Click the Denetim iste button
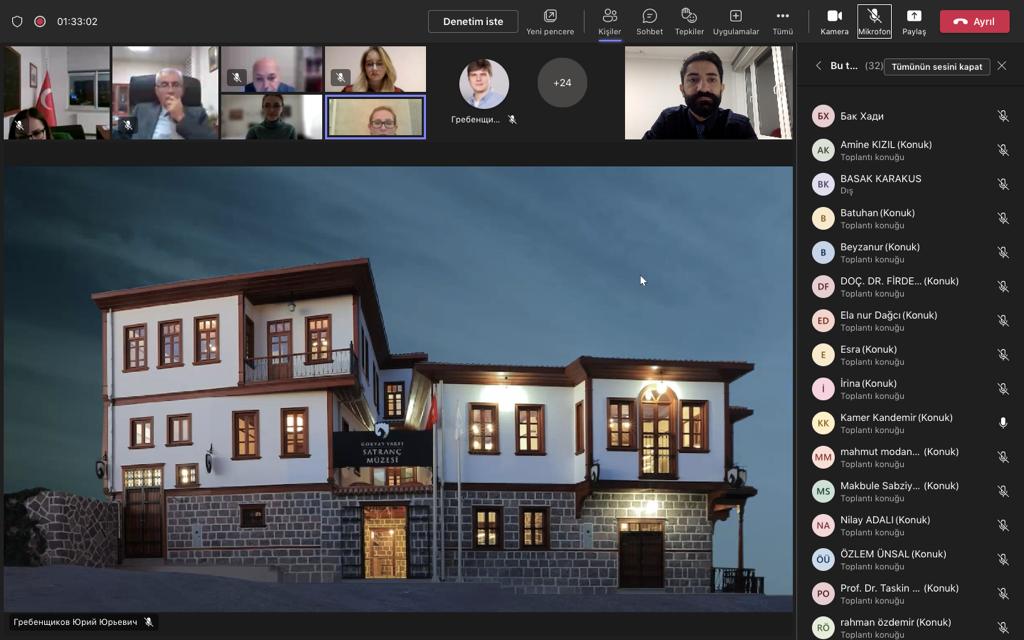 (473, 21)
